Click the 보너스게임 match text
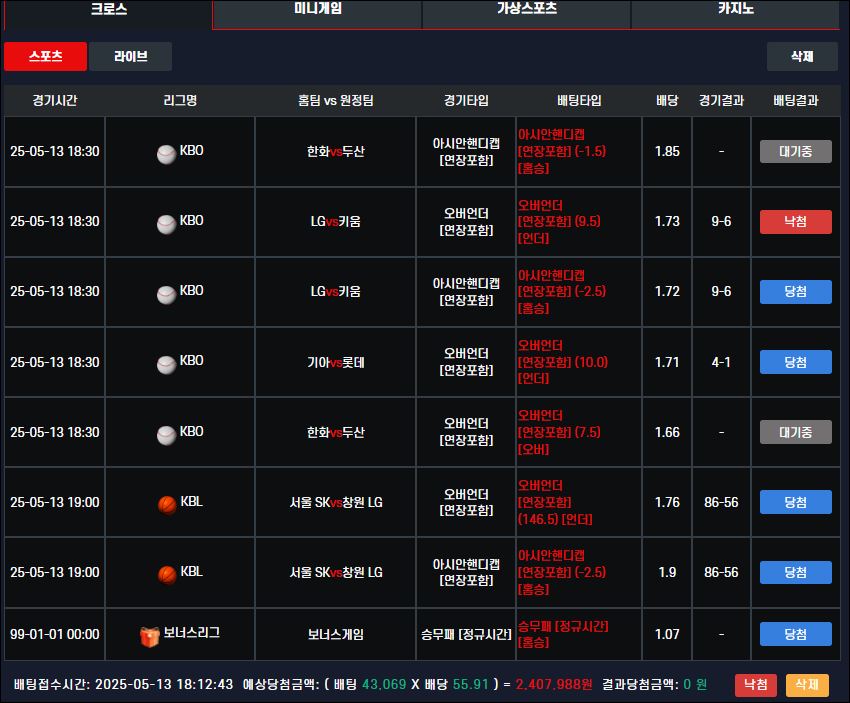Image resolution: width=850 pixels, height=703 pixels. click(x=336, y=634)
